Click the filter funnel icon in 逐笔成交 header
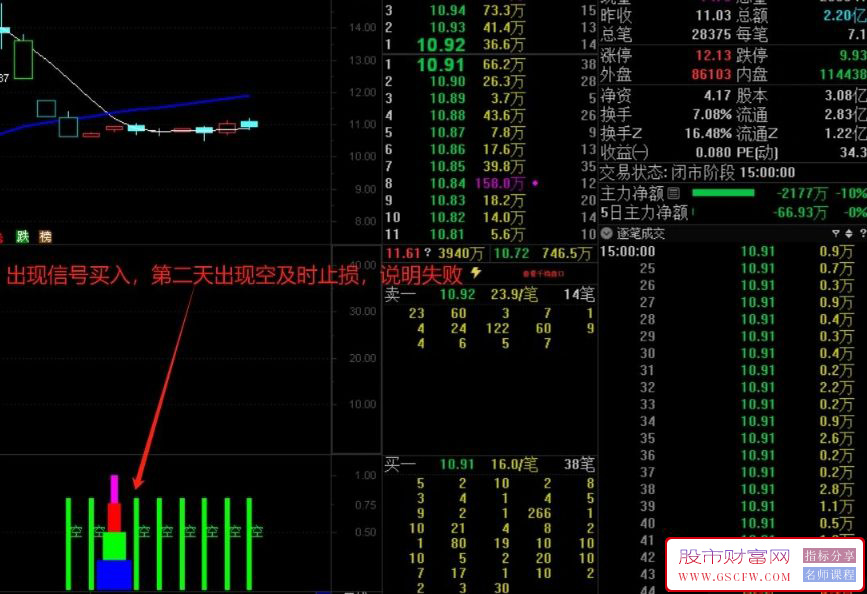This screenshot has width=867, height=594. (835, 233)
